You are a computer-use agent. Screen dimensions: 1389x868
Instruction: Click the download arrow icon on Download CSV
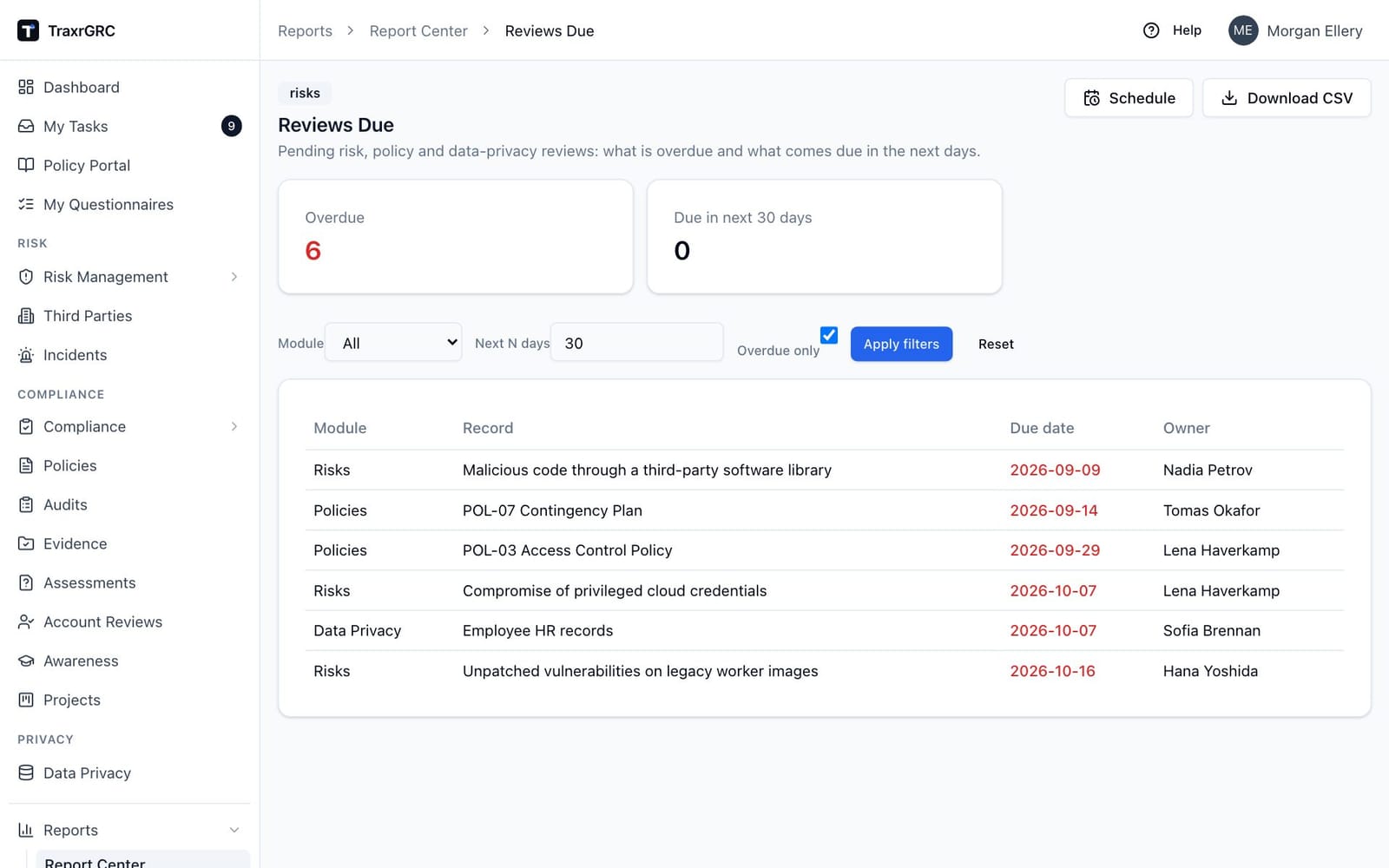(x=1229, y=98)
